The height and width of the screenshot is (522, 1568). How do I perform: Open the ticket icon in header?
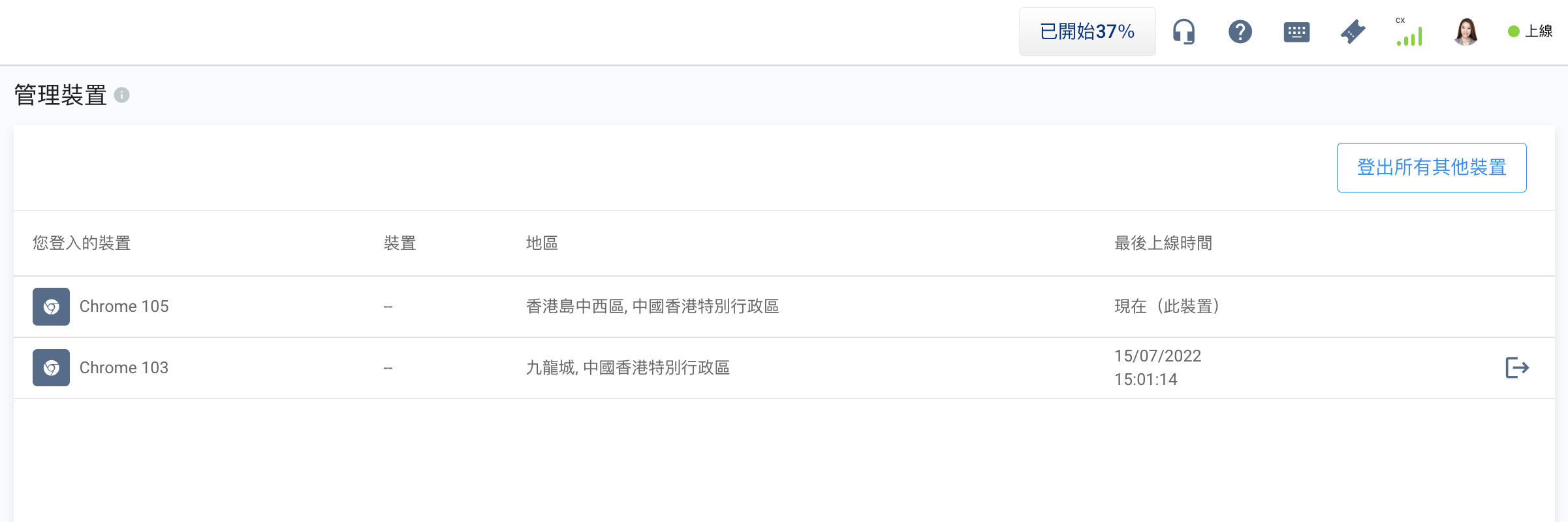1353,32
